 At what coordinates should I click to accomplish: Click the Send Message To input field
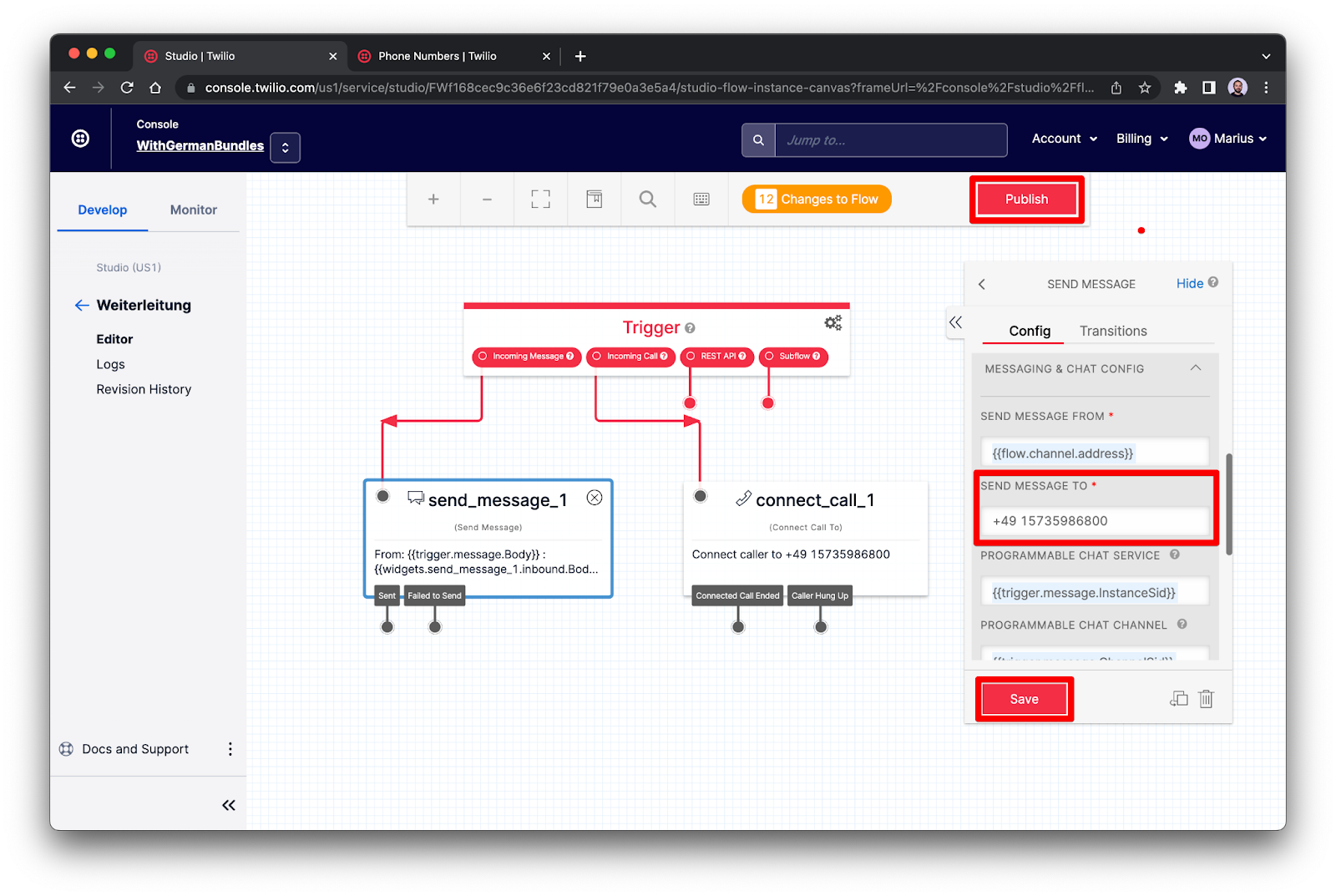1095,521
